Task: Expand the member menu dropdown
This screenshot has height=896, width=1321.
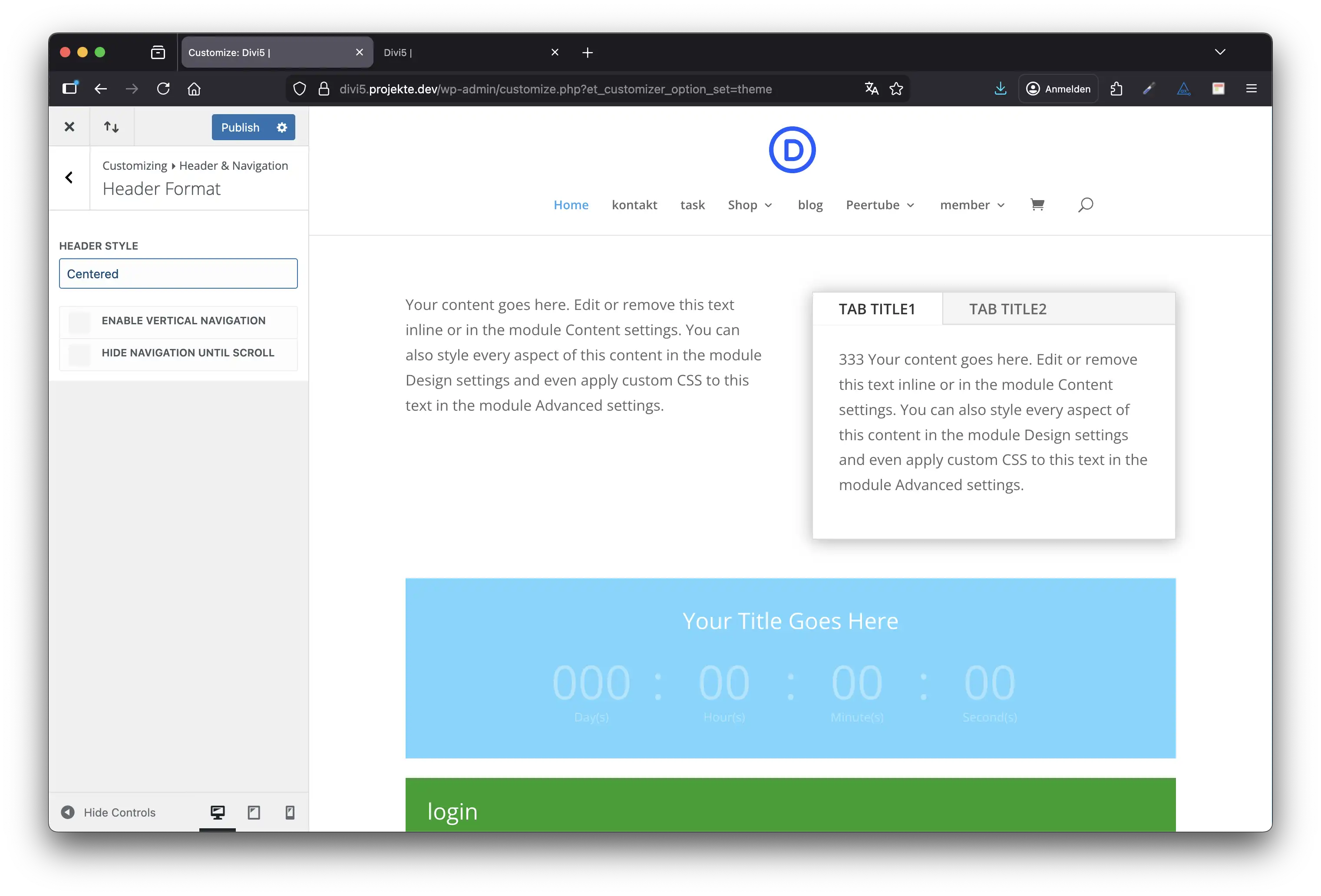Action: click(x=972, y=205)
